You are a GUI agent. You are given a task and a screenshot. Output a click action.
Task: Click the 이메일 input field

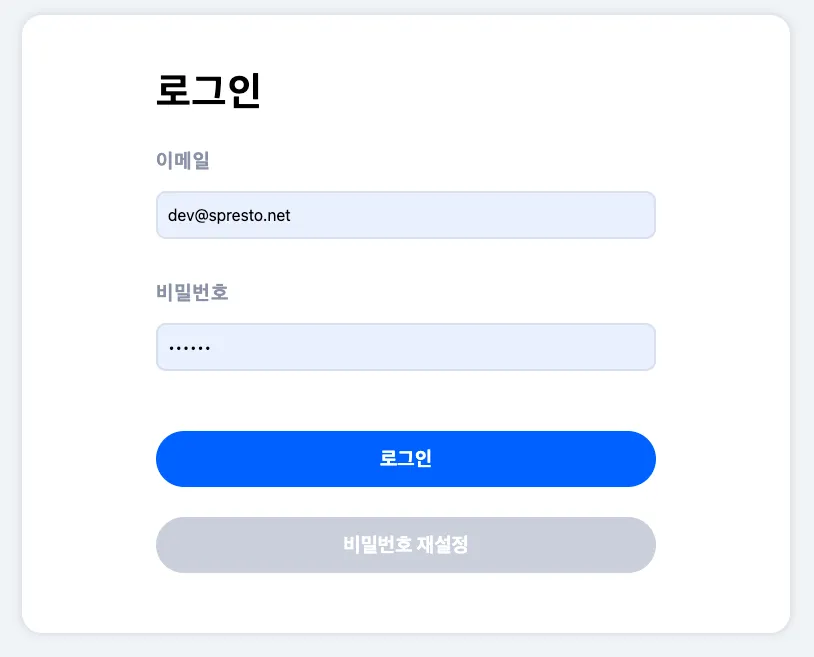(x=405, y=215)
